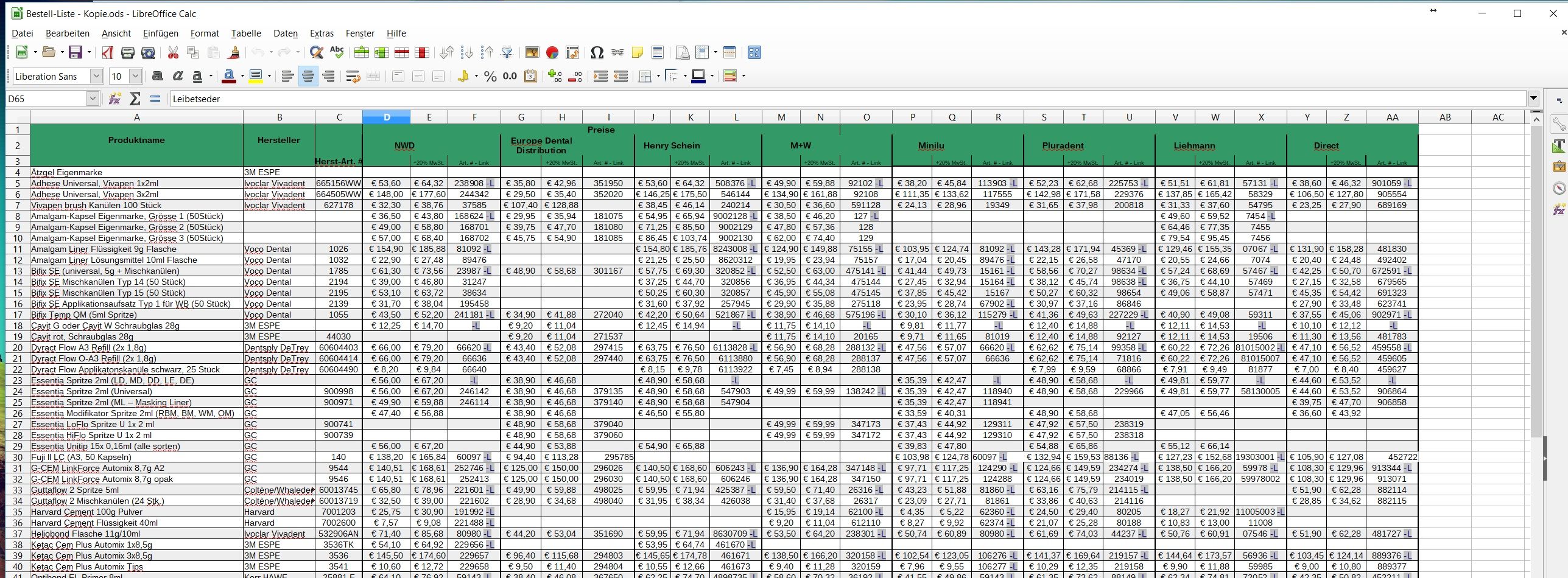The image size is (1568, 578).
Task: Open the highlighting color dropdown arrow
Action: [x=269, y=77]
